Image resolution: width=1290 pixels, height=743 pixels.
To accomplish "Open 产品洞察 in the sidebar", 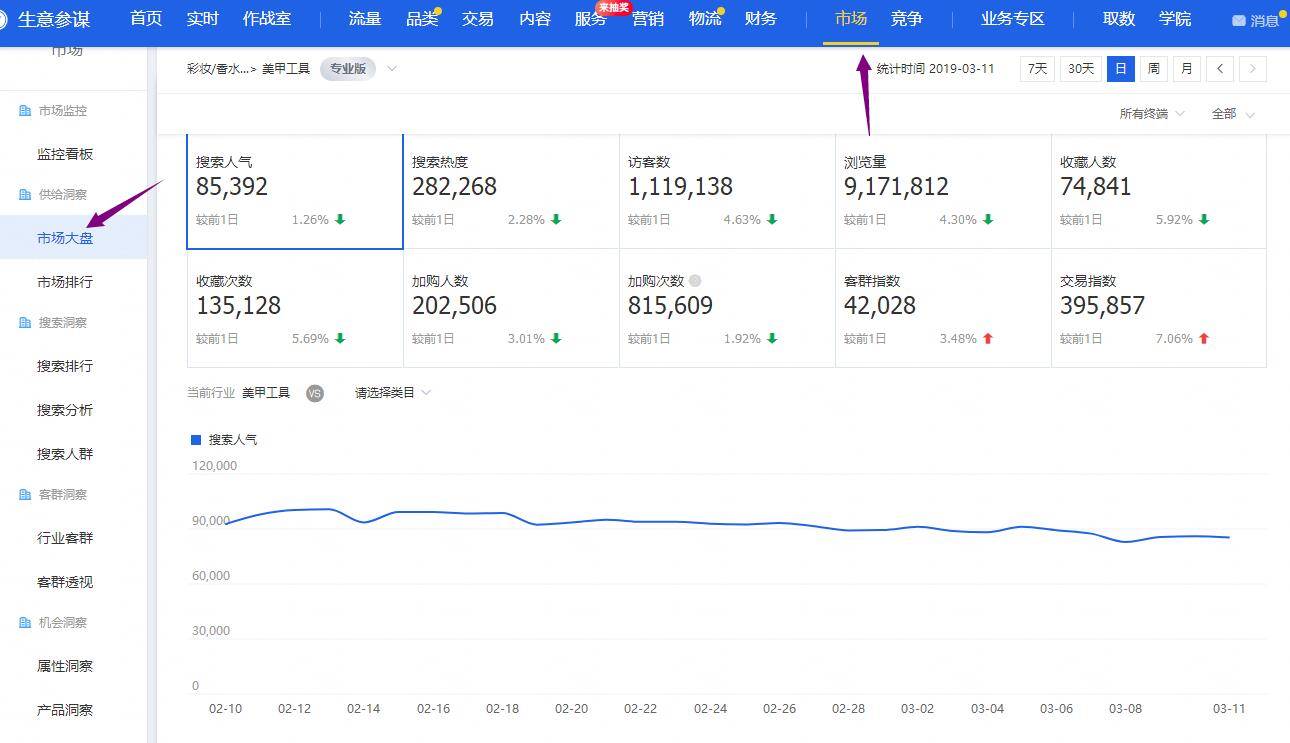I will coord(65,710).
